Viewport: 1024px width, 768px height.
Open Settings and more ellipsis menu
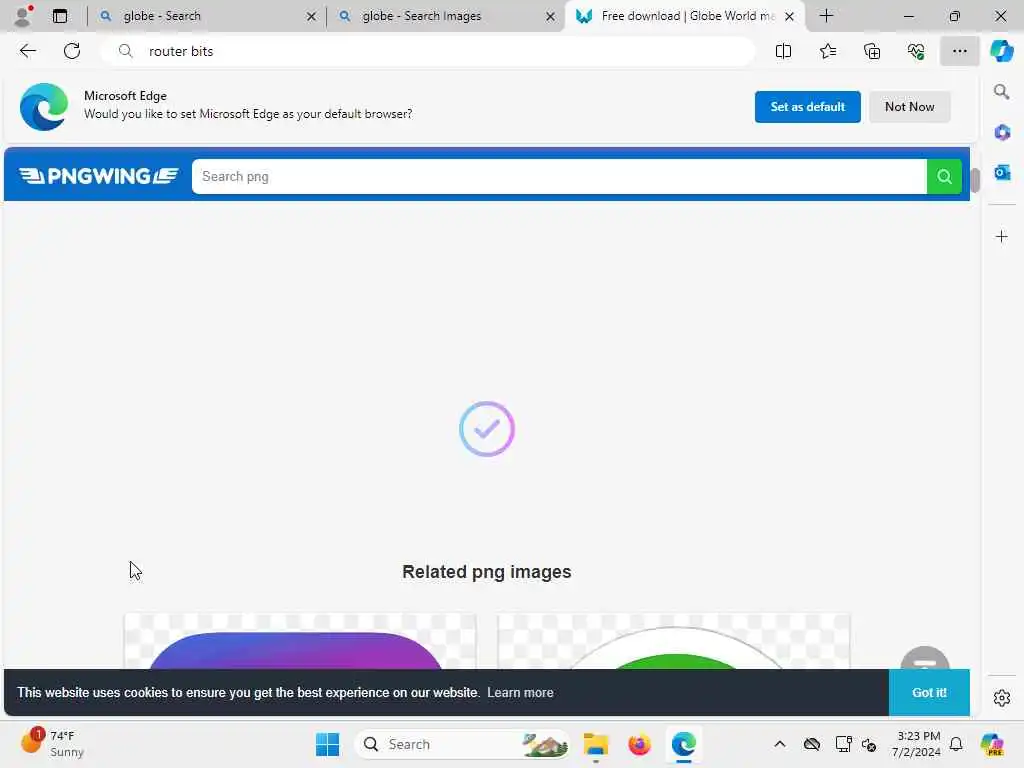click(x=959, y=51)
